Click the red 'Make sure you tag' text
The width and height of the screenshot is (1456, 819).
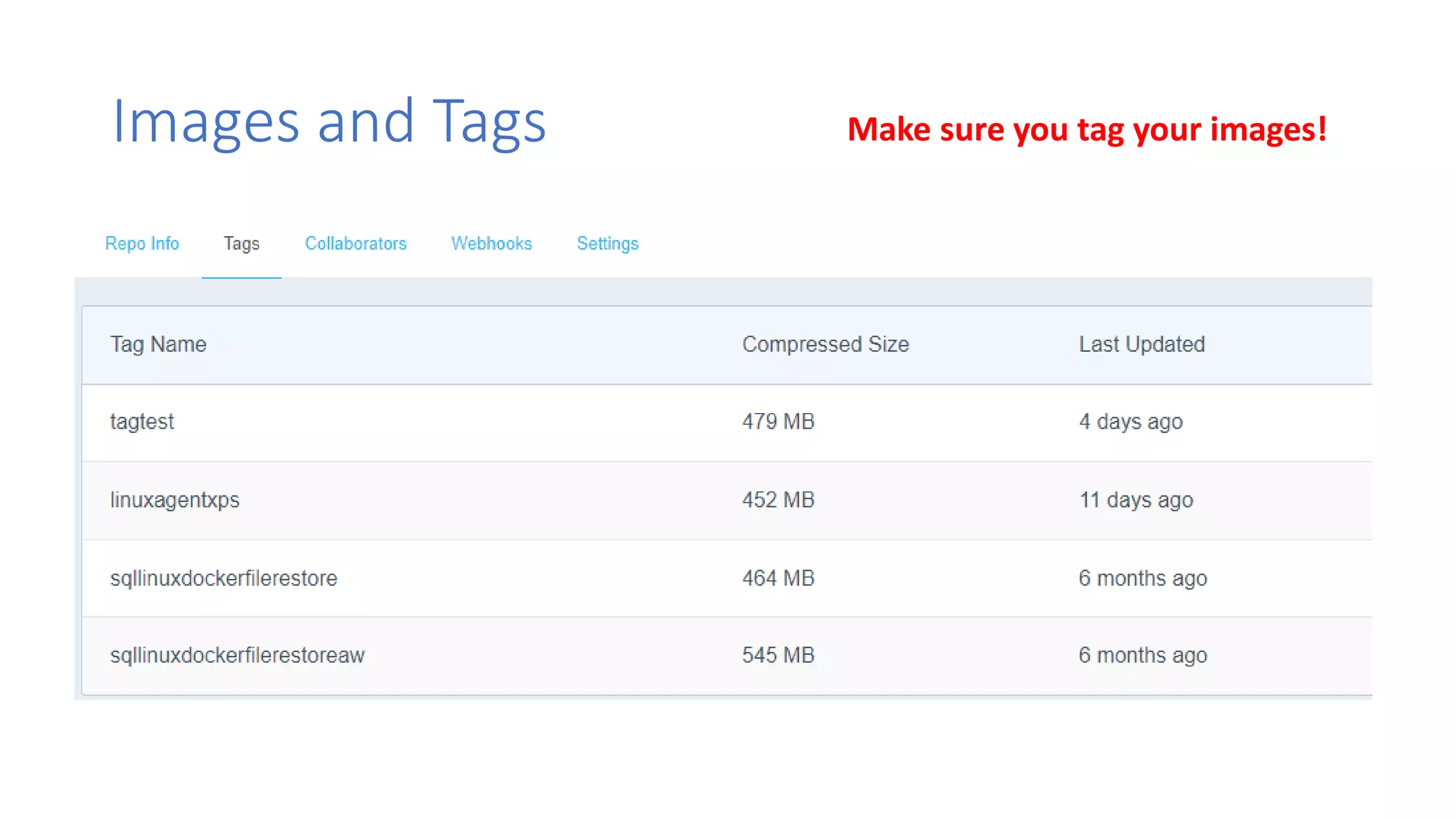tap(1086, 129)
